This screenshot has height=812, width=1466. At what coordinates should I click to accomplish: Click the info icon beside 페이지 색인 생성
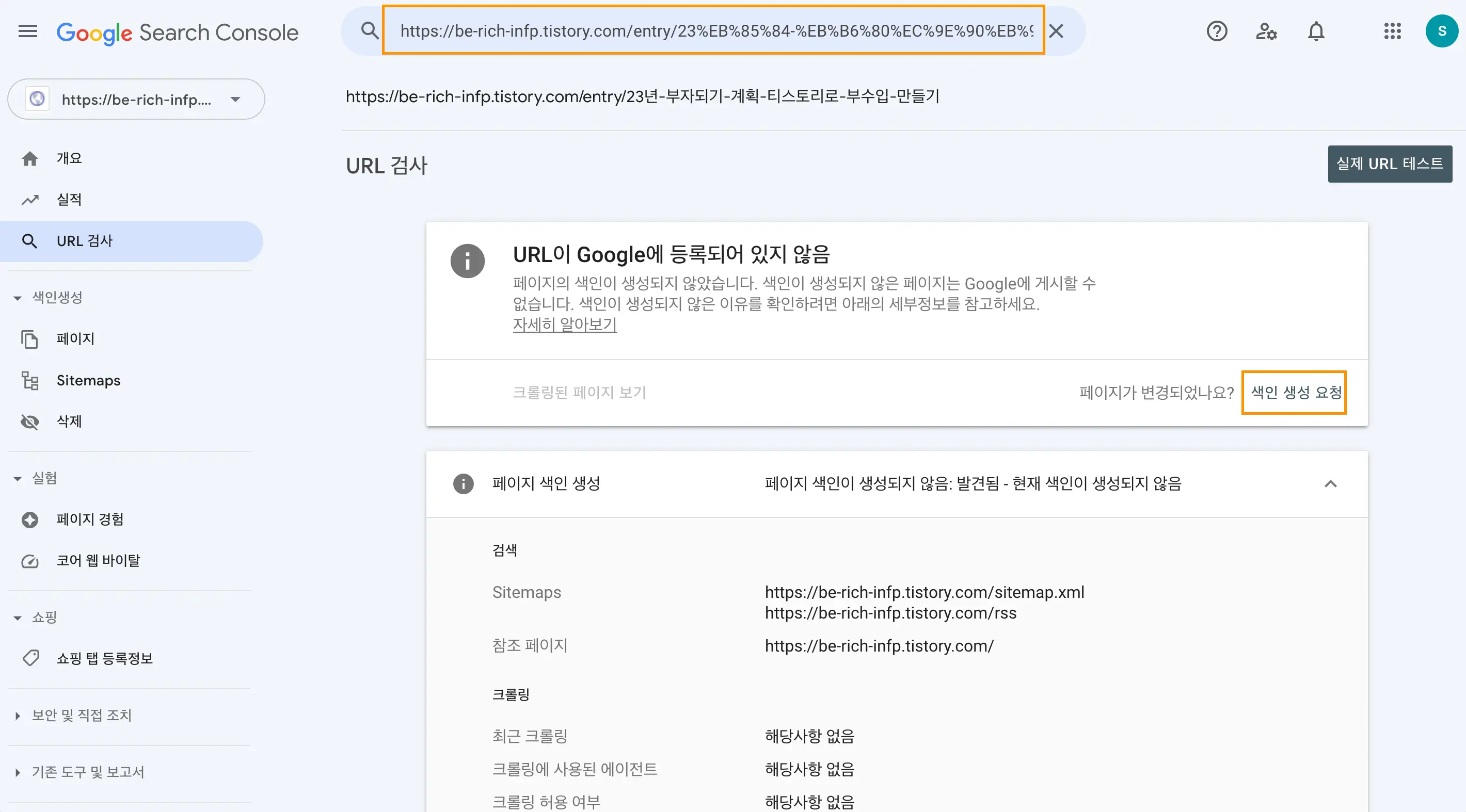tap(463, 483)
